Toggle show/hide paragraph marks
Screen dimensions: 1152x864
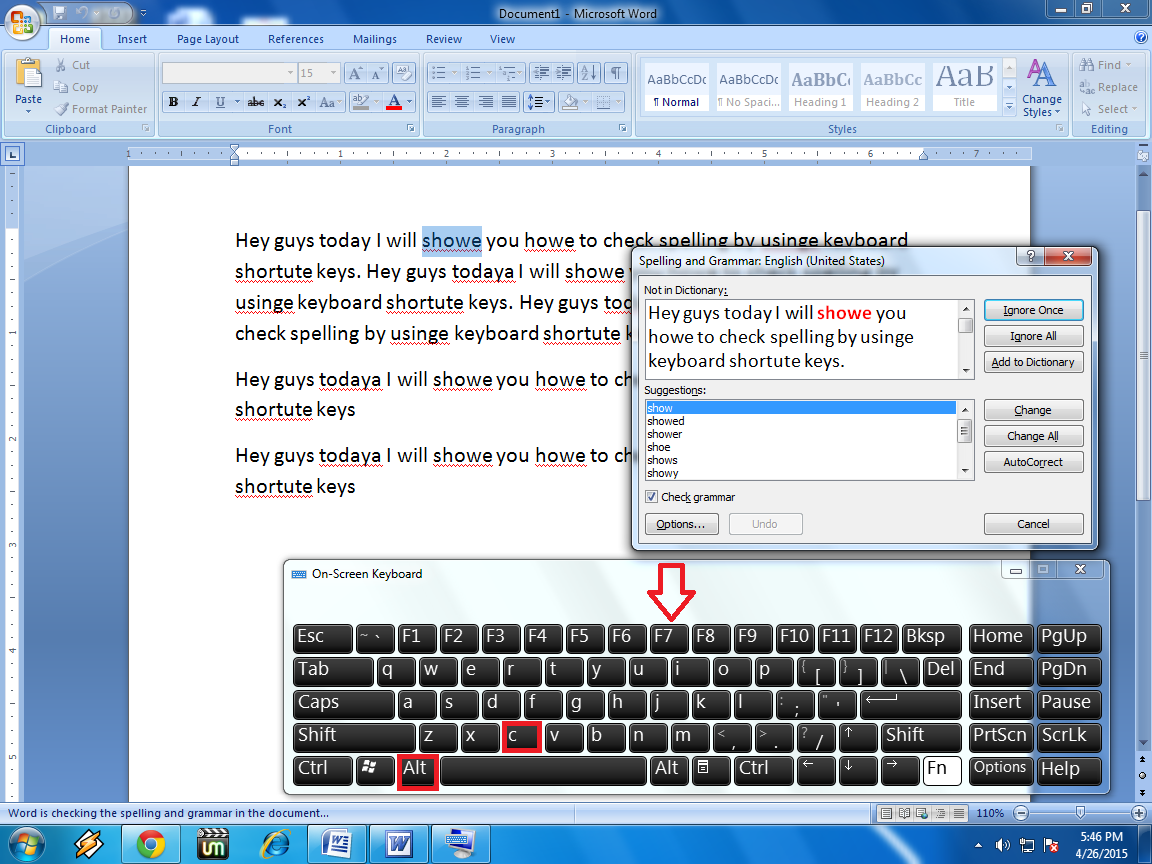click(616, 72)
